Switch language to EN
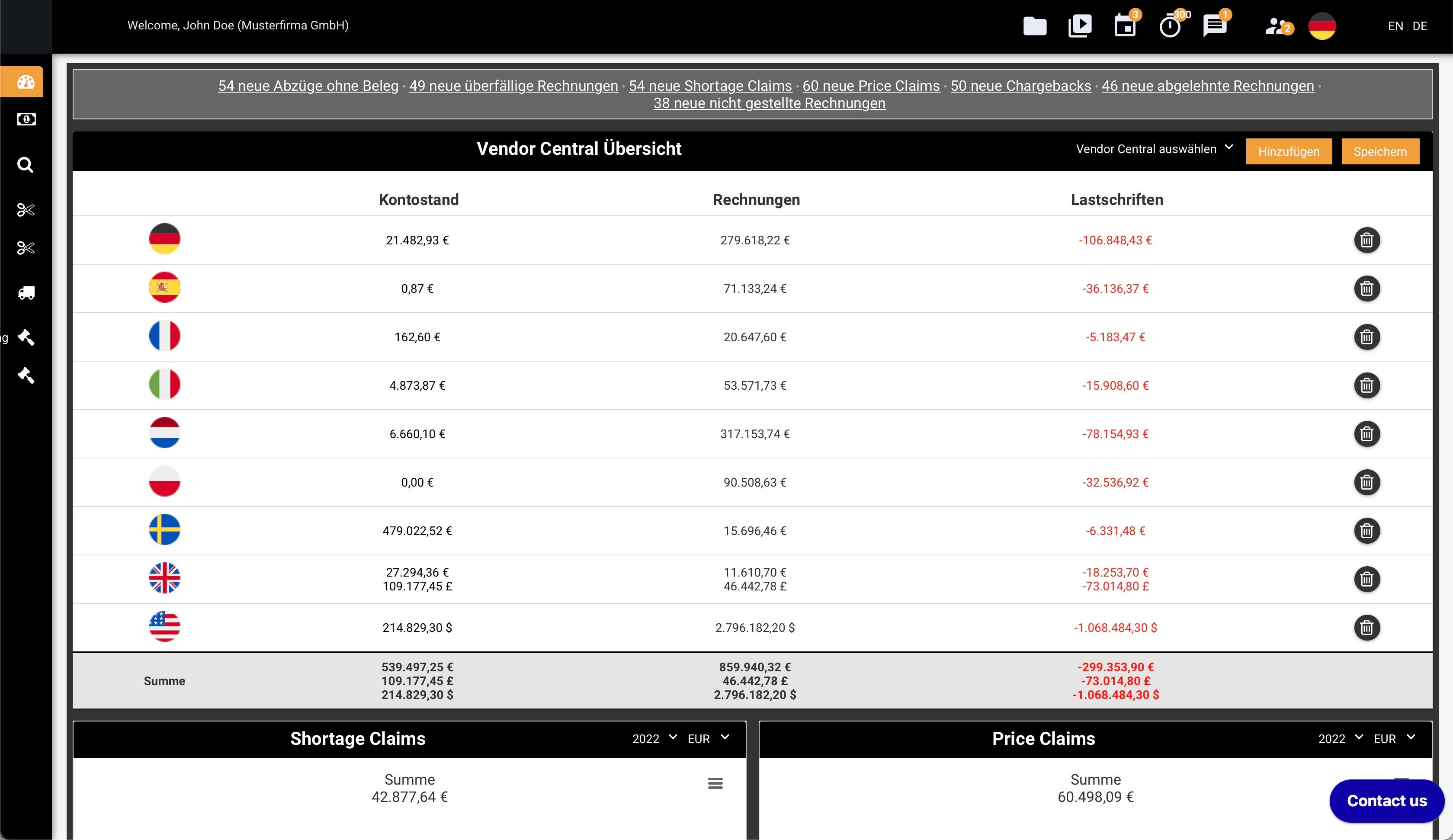The width and height of the screenshot is (1453, 840). point(1395,26)
